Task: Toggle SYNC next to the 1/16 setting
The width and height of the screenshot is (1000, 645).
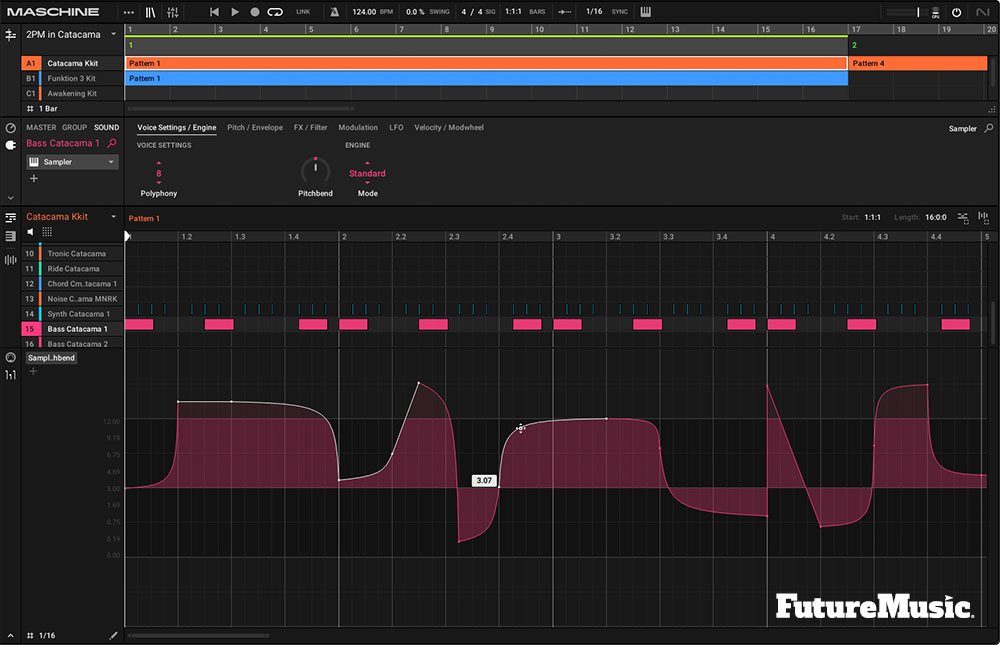Action: click(619, 11)
